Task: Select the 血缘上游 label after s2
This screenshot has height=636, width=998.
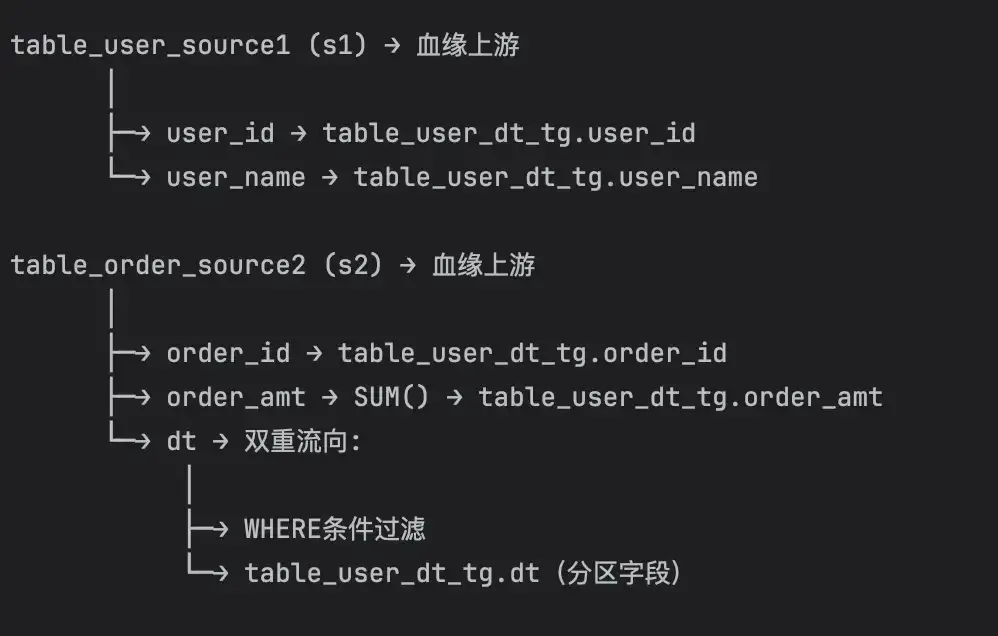Action: (484, 265)
